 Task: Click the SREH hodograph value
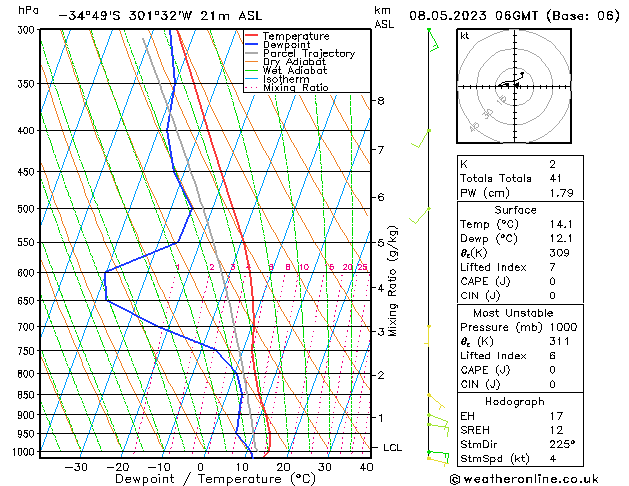click(556, 430)
